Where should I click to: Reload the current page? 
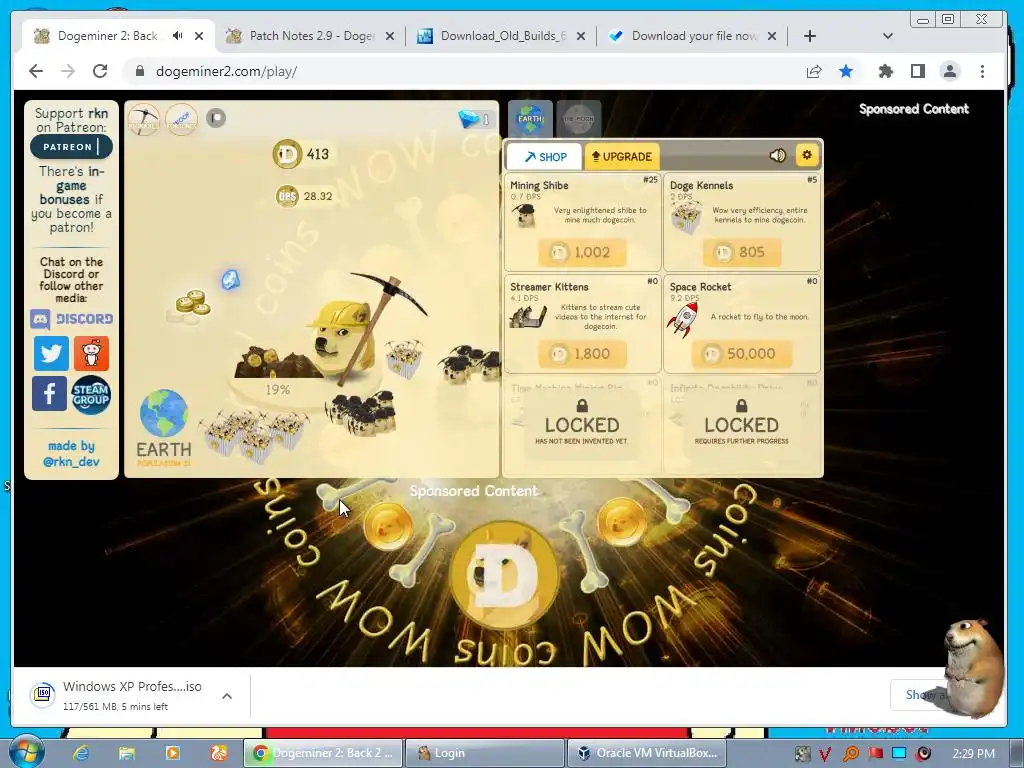click(x=100, y=71)
